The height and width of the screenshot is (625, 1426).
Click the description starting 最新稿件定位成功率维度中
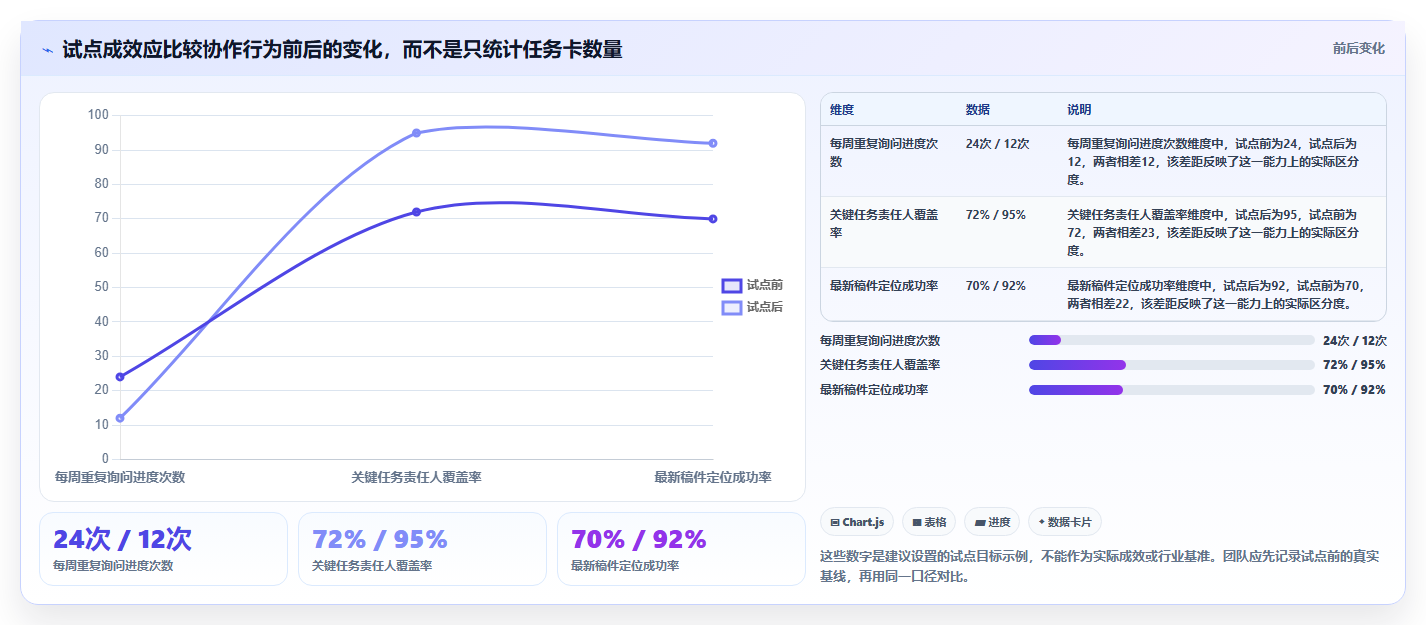click(x=1215, y=294)
